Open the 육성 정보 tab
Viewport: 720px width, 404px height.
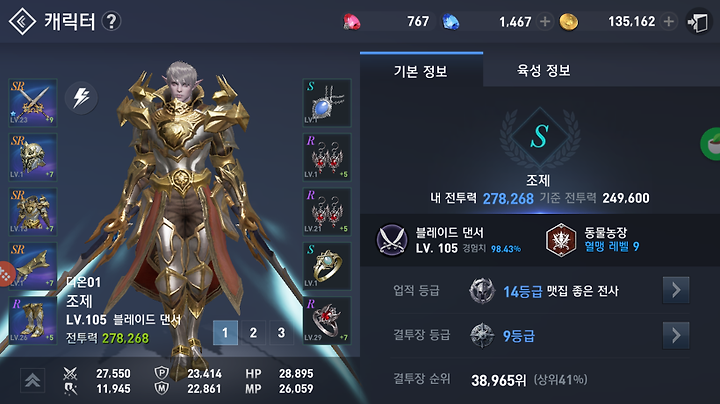544,70
